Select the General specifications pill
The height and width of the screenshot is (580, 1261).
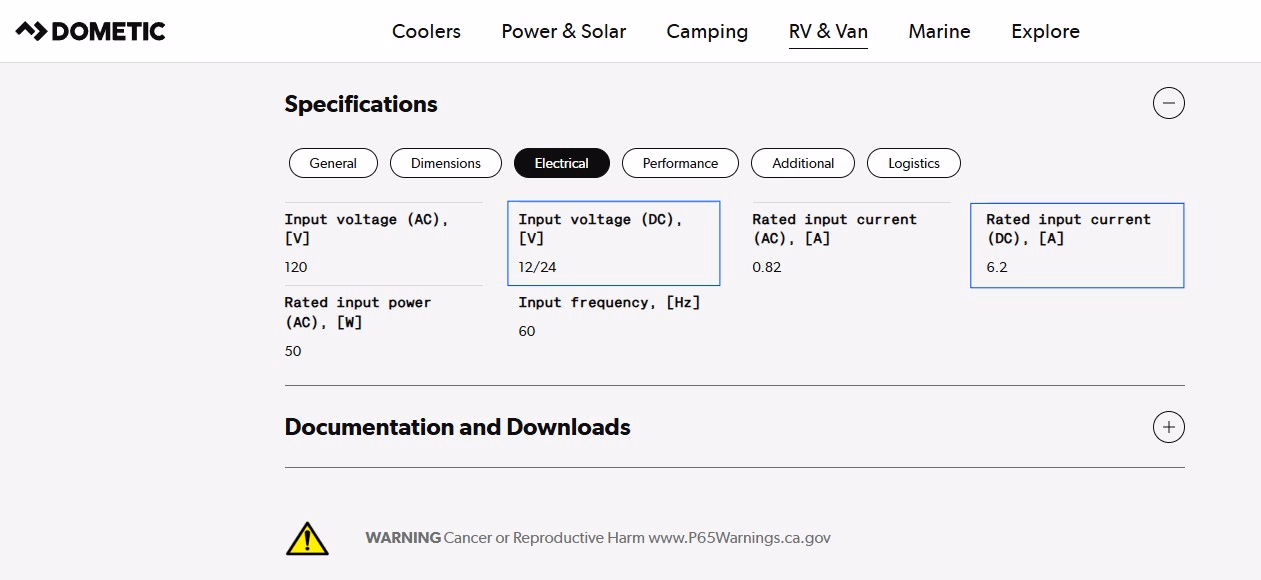click(x=333, y=163)
